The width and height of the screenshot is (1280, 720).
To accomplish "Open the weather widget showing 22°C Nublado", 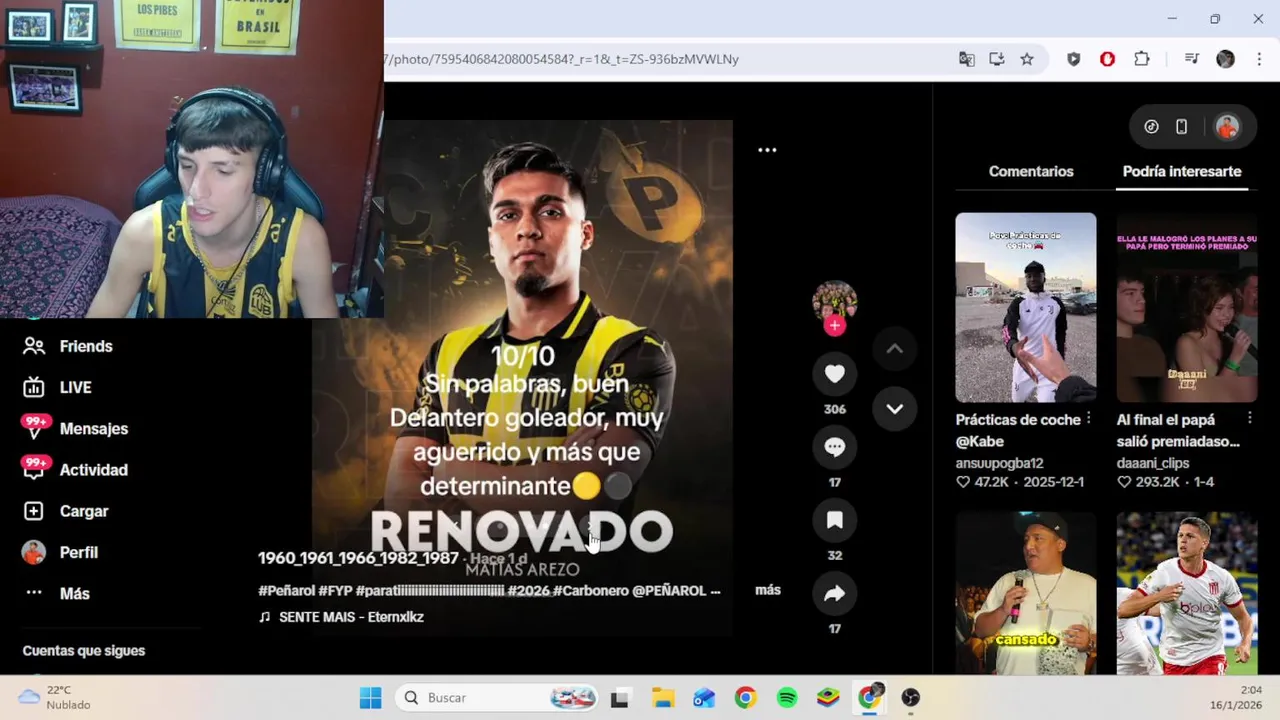I will 55,697.
